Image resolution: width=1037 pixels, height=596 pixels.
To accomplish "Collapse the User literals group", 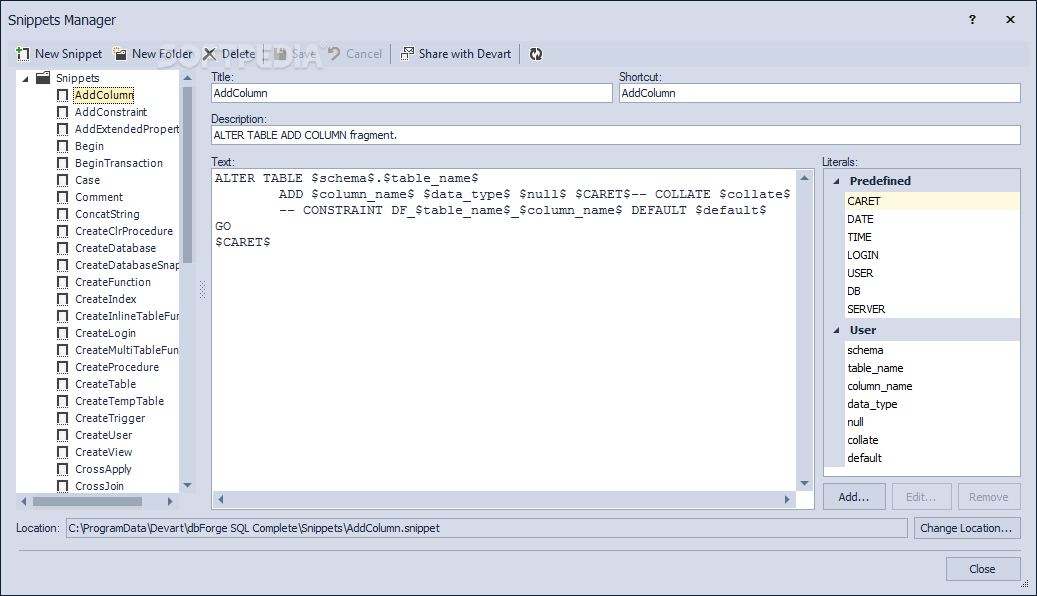I will [x=836, y=330].
